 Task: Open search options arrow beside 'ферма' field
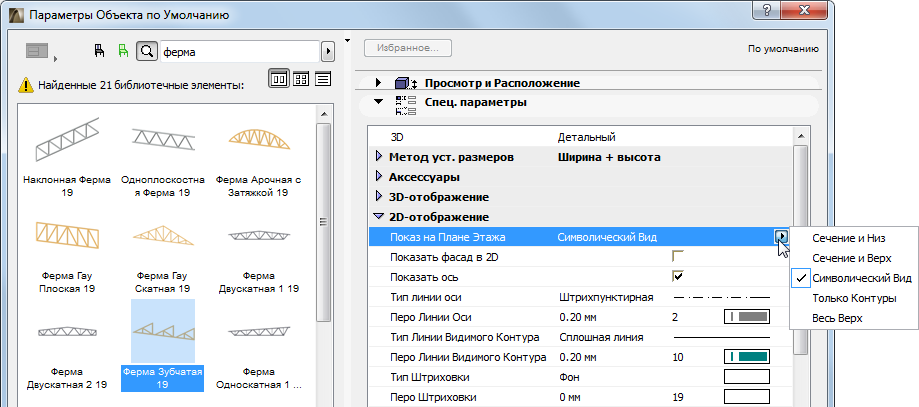click(326, 49)
